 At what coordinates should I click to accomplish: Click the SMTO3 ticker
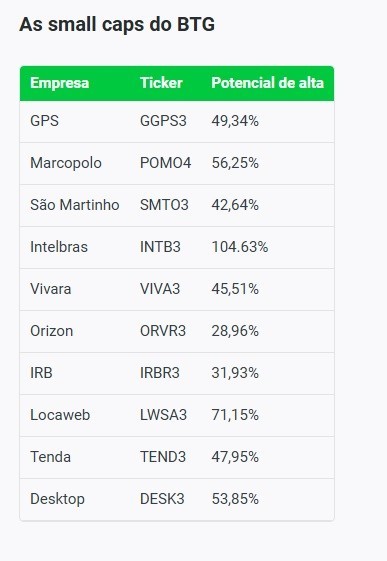pyautogui.click(x=164, y=205)
